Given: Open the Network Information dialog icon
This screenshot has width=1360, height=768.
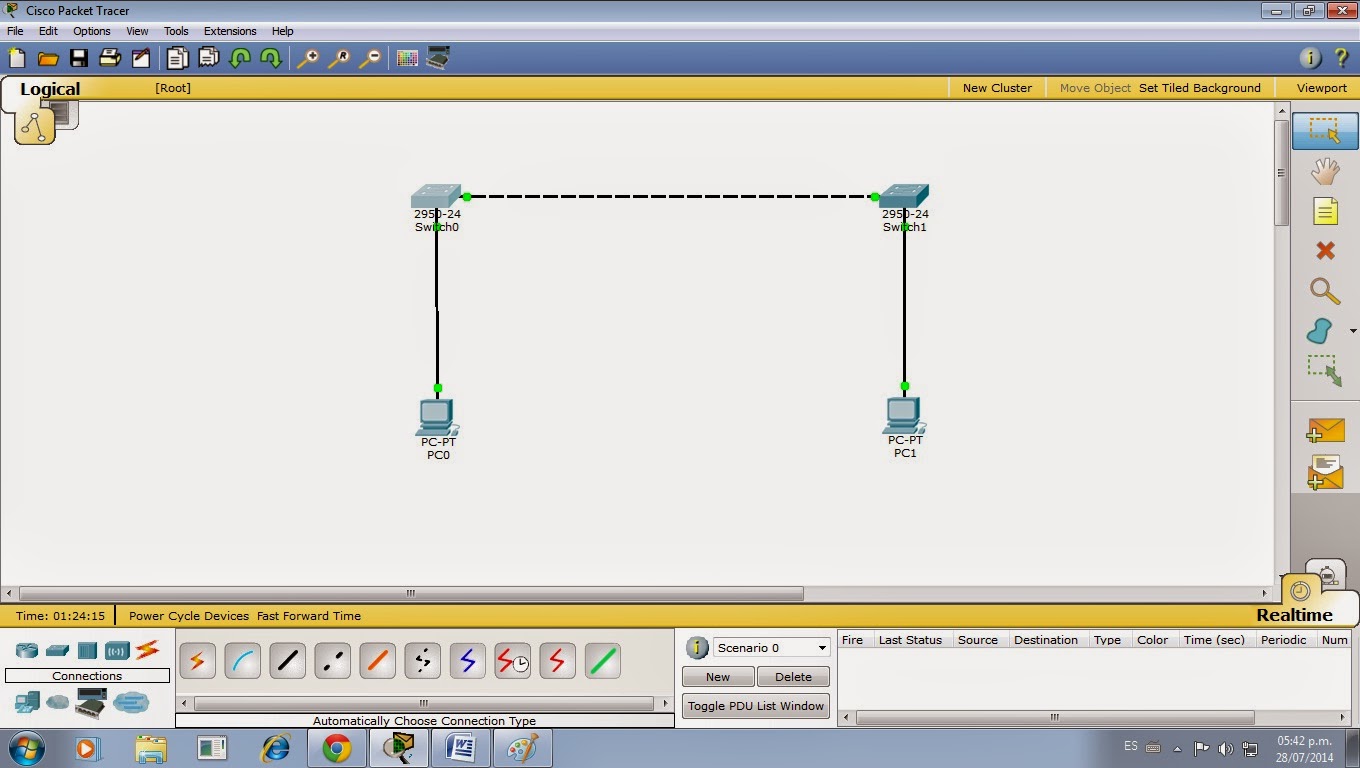Looking at the screenshot, I should [1310, 58].
